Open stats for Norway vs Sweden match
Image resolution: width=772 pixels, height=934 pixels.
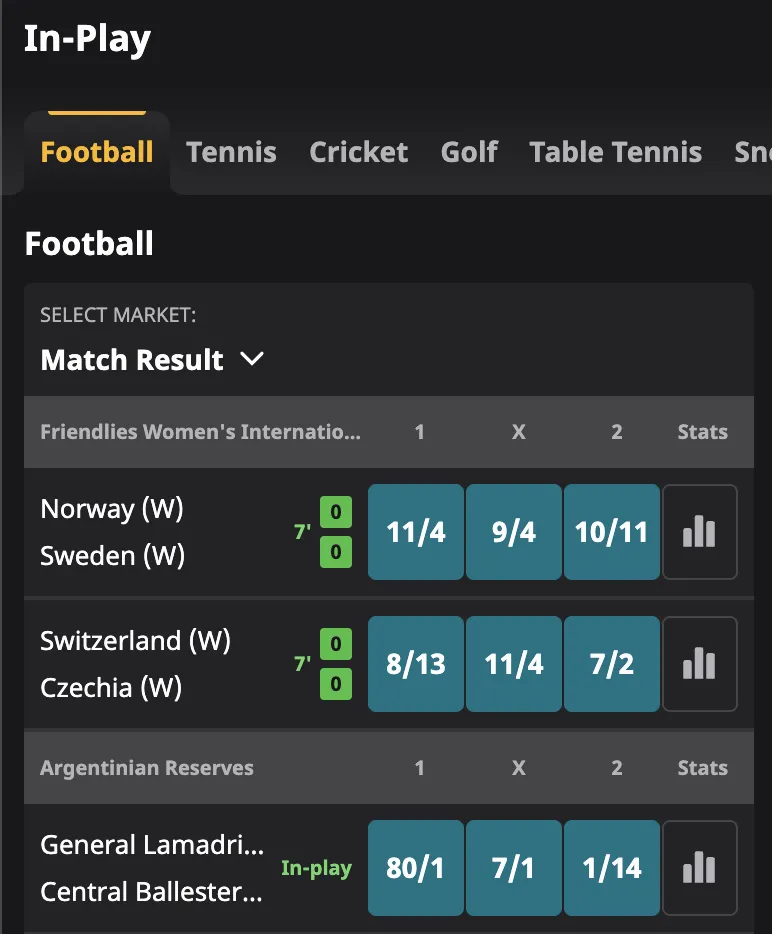coord(699,531)
